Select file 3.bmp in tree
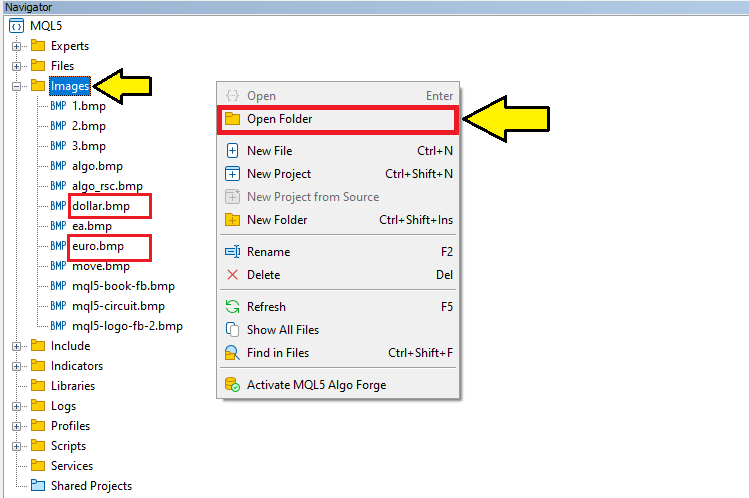749x498 pixels. coord(89,146)
